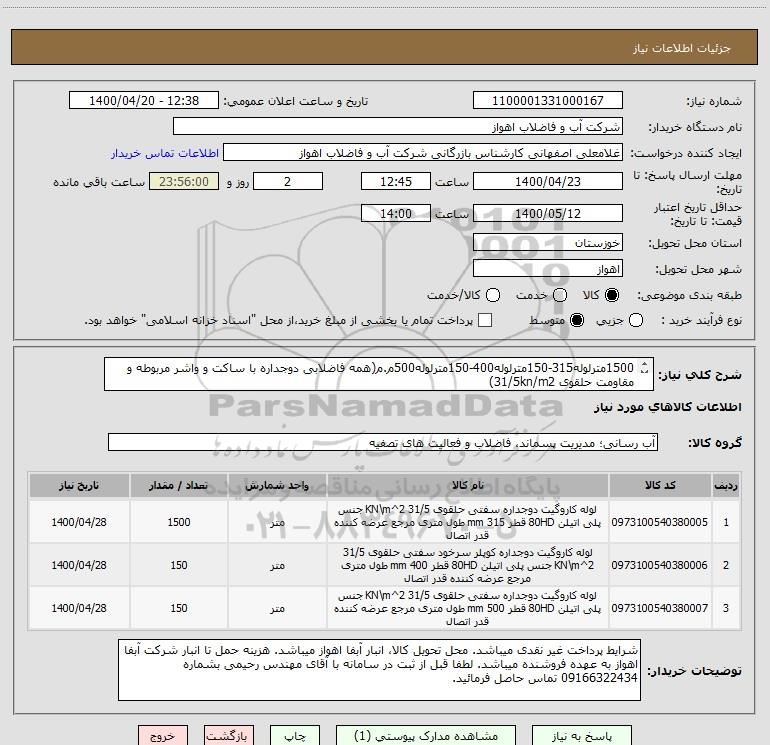Click the خروج exit button

163,736
